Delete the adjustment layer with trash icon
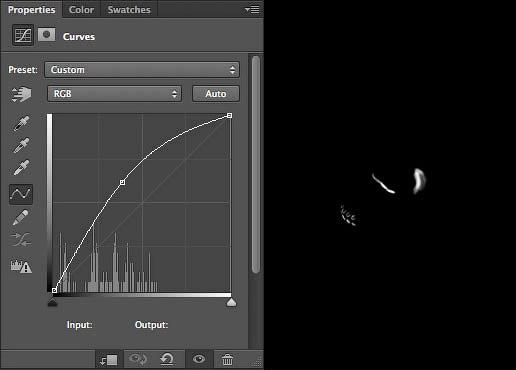The image size is (516, 370). tap(227, 360)
